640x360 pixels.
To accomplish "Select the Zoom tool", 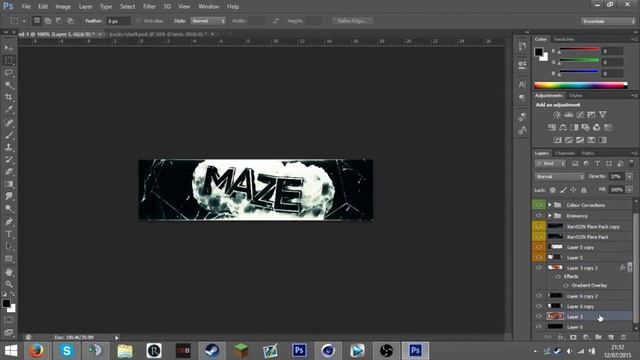I will pyautogui.click(x=9, y=284).
